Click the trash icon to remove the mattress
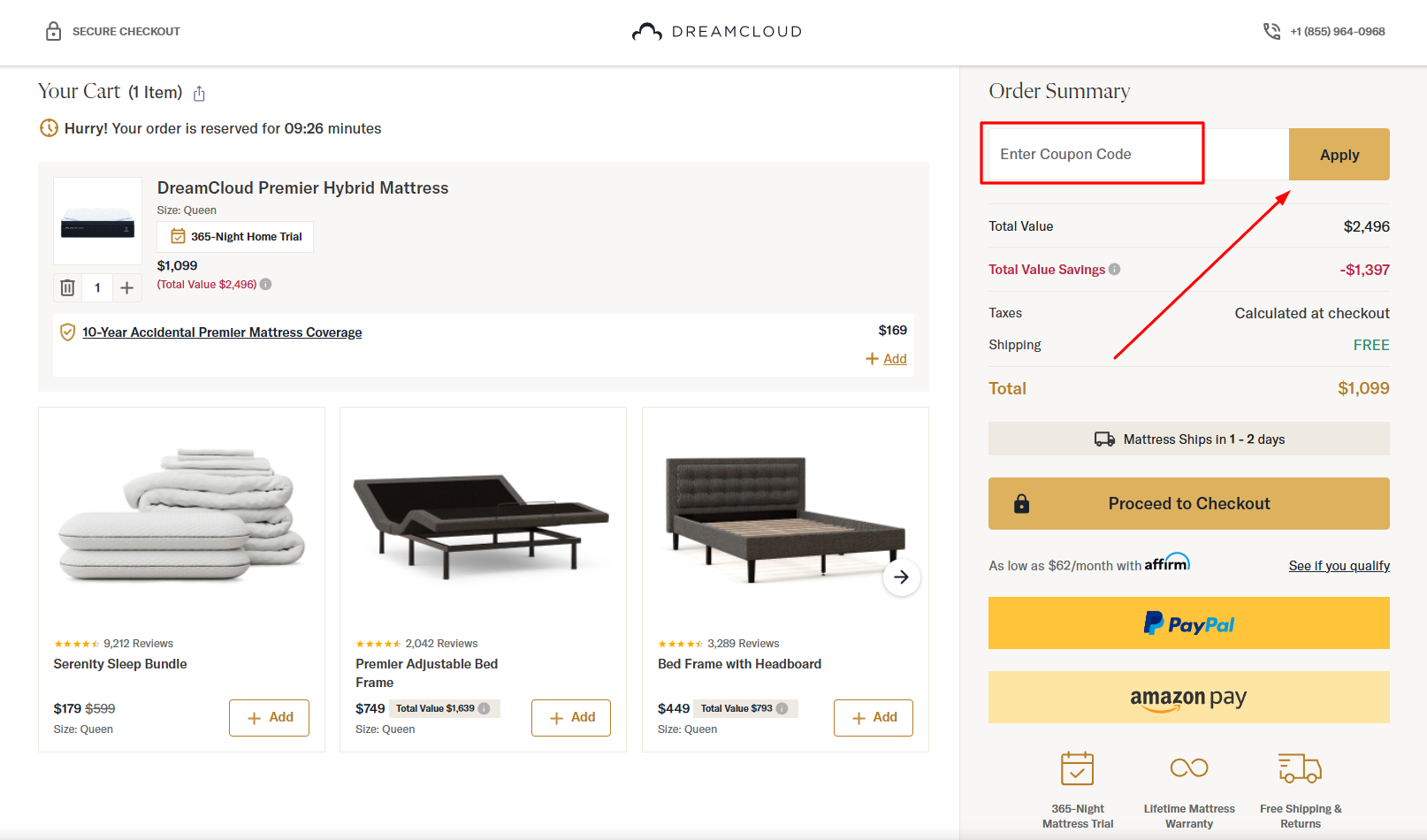Image resolution: width=1427 pixels, height=840 pixels. [x=67, y=286]
